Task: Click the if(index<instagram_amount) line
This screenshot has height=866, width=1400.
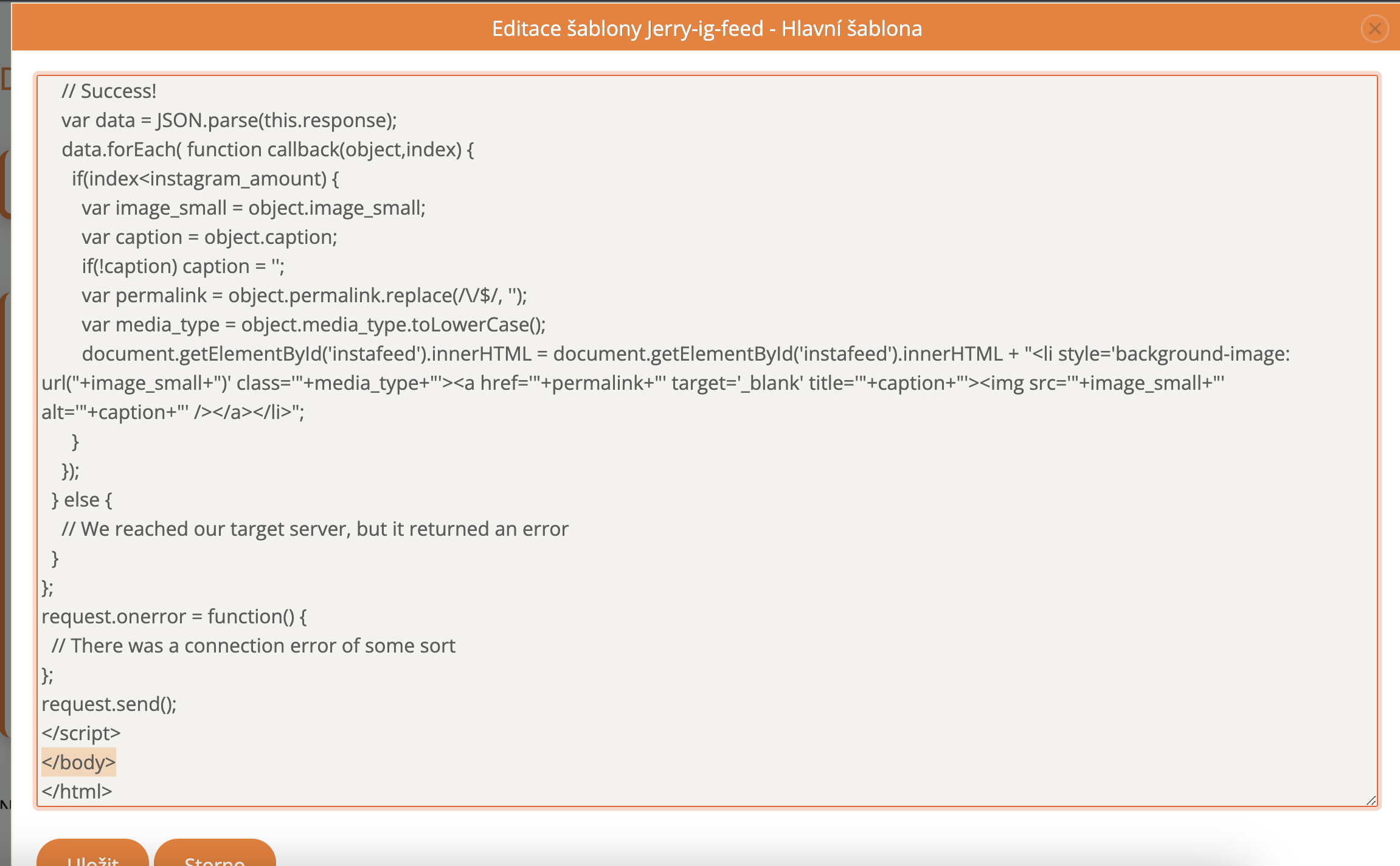Action: 205,179
